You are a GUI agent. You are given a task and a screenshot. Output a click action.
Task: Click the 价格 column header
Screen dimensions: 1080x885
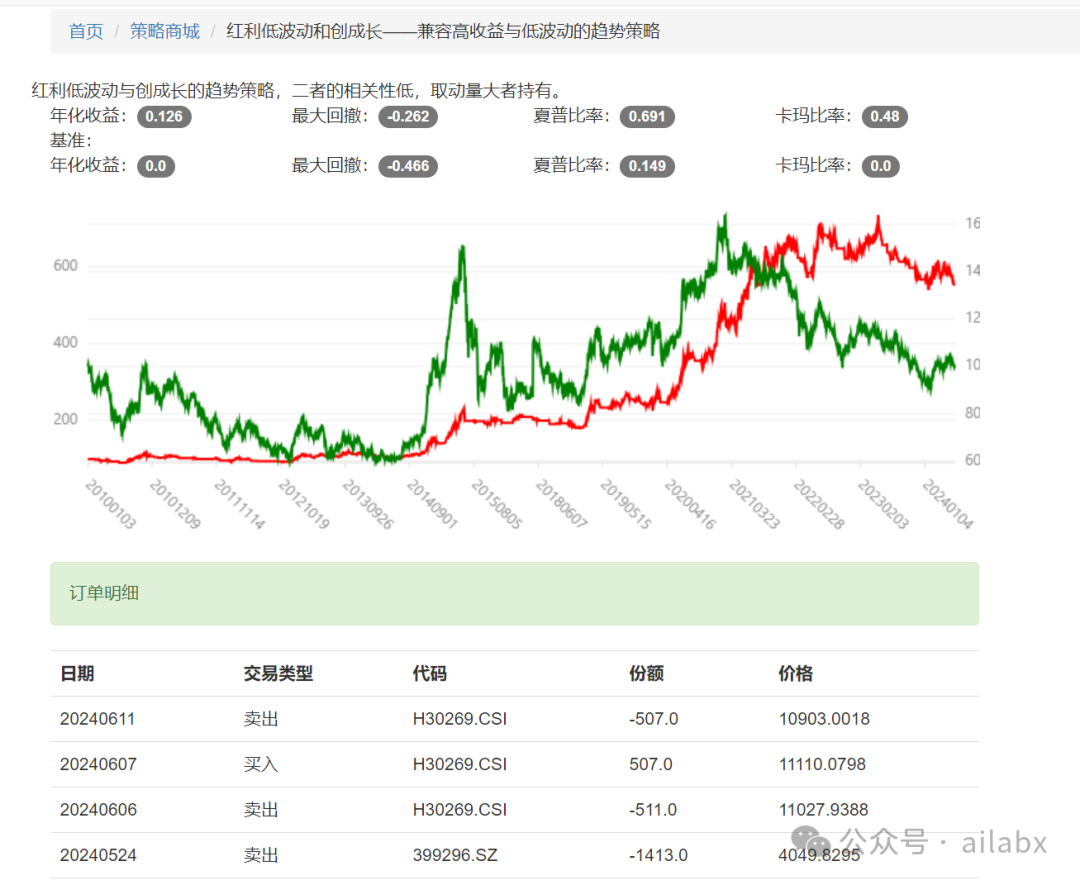pyautogui.click(x=795, y=673)
